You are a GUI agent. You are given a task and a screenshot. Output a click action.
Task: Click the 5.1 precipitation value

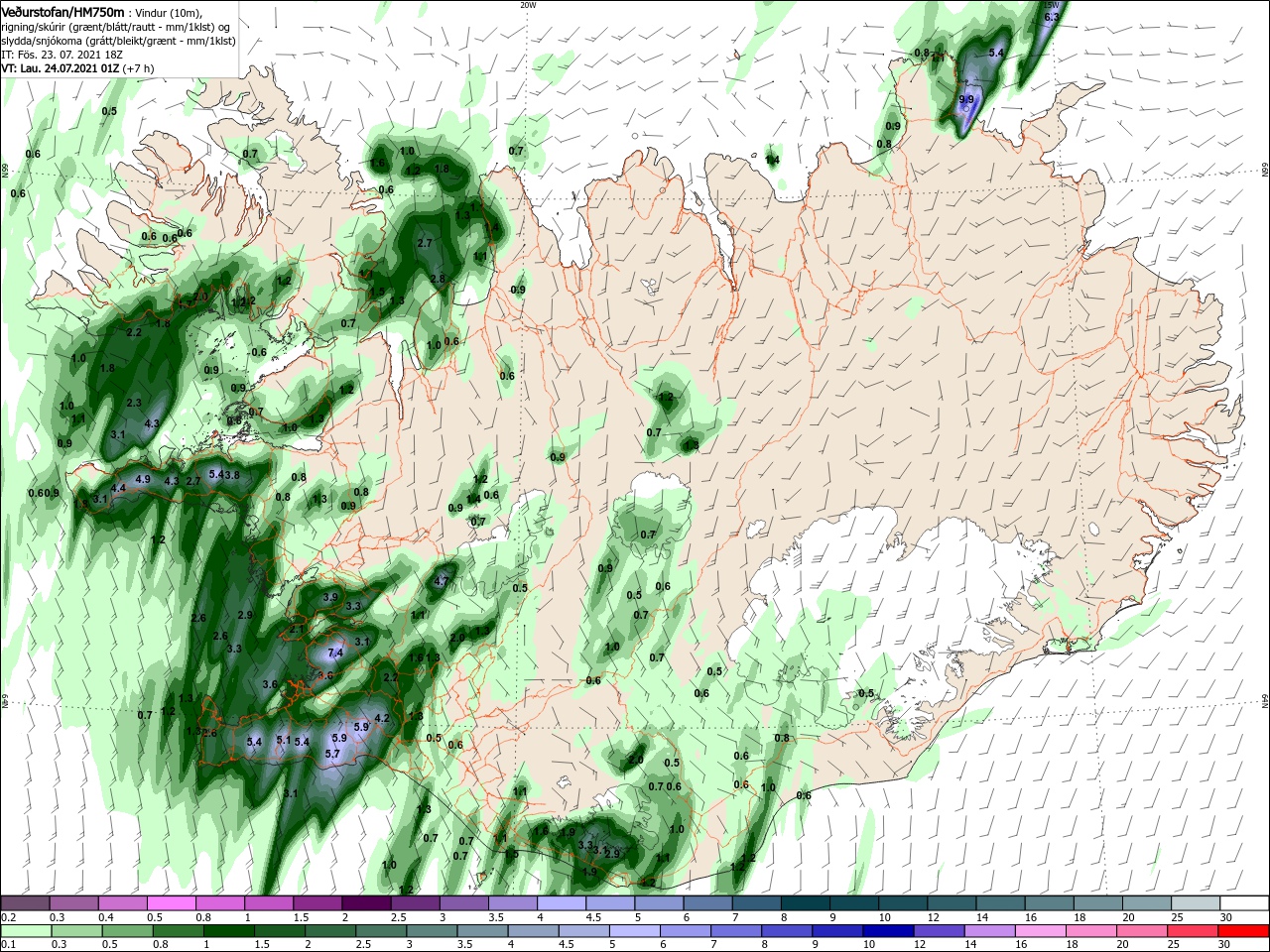tap(284, 740)
